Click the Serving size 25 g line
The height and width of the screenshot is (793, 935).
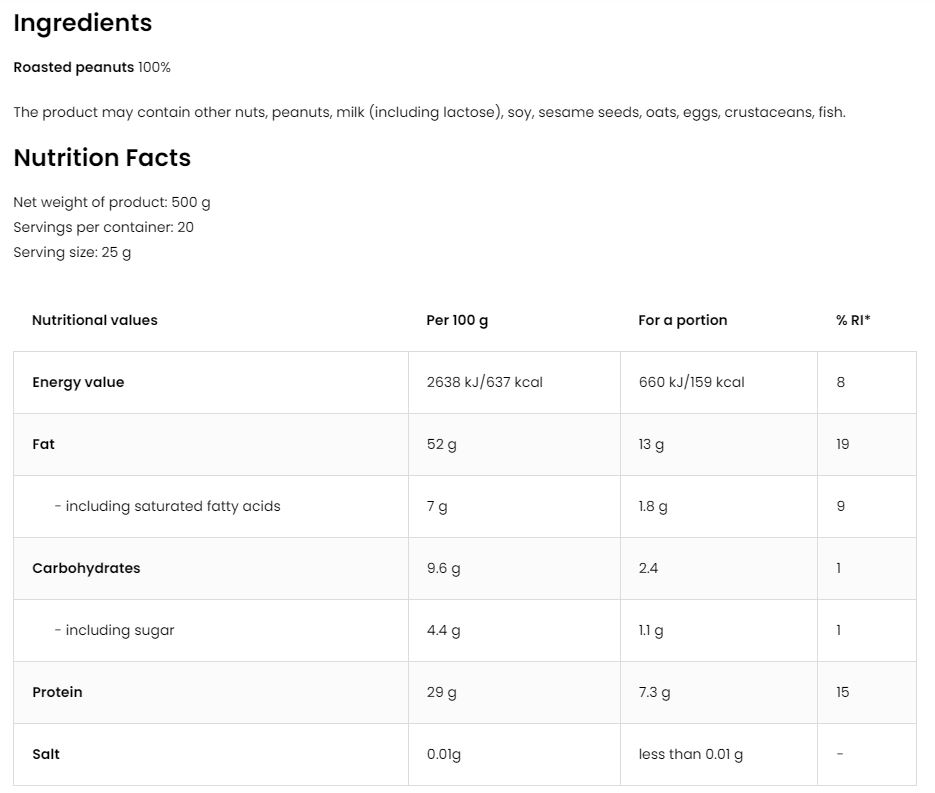tap(72, 252)
